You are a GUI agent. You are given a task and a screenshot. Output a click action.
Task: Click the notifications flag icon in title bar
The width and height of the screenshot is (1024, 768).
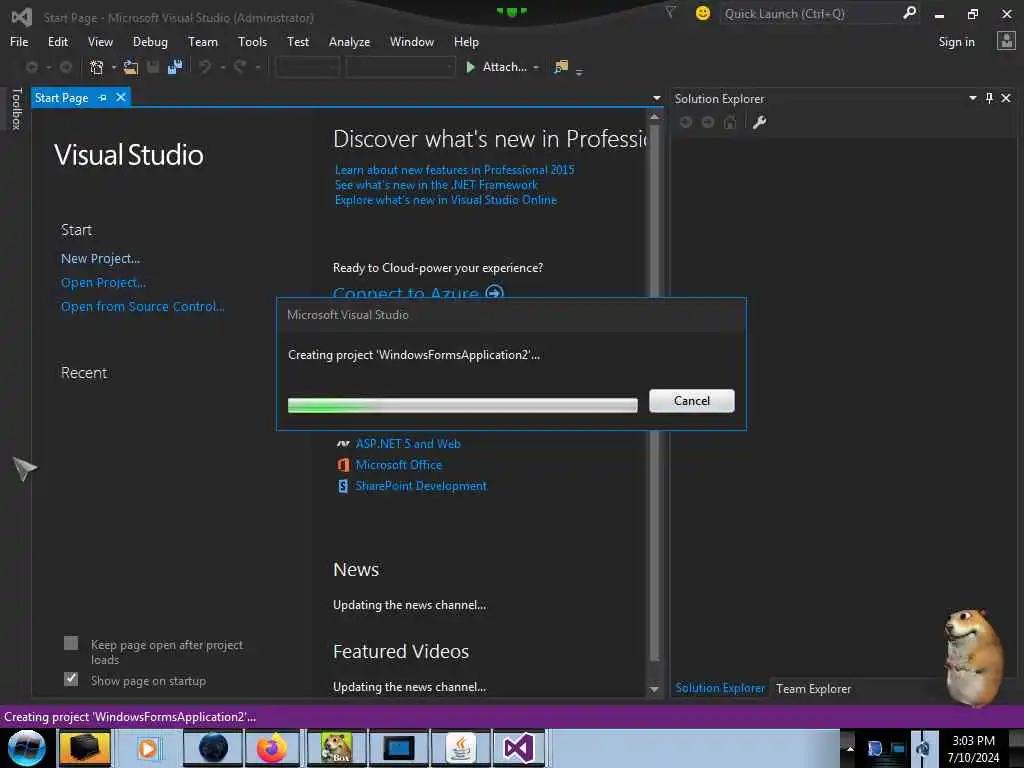tap(670, 12)
